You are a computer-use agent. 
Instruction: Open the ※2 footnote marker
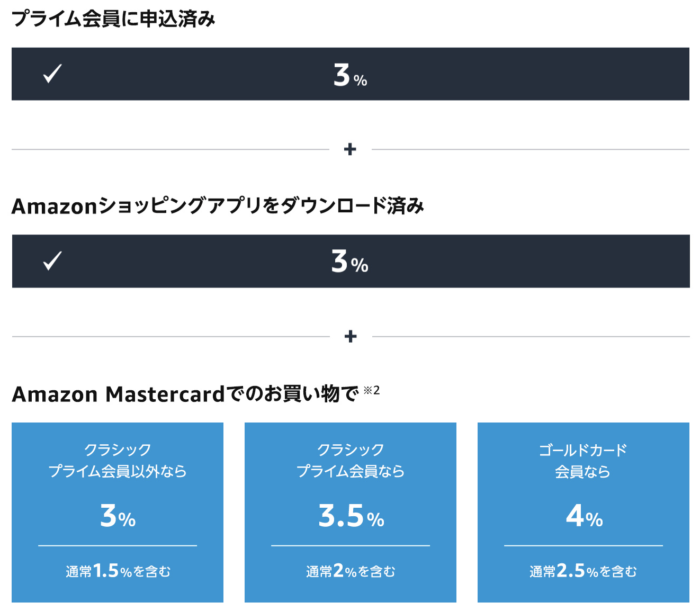369,389
